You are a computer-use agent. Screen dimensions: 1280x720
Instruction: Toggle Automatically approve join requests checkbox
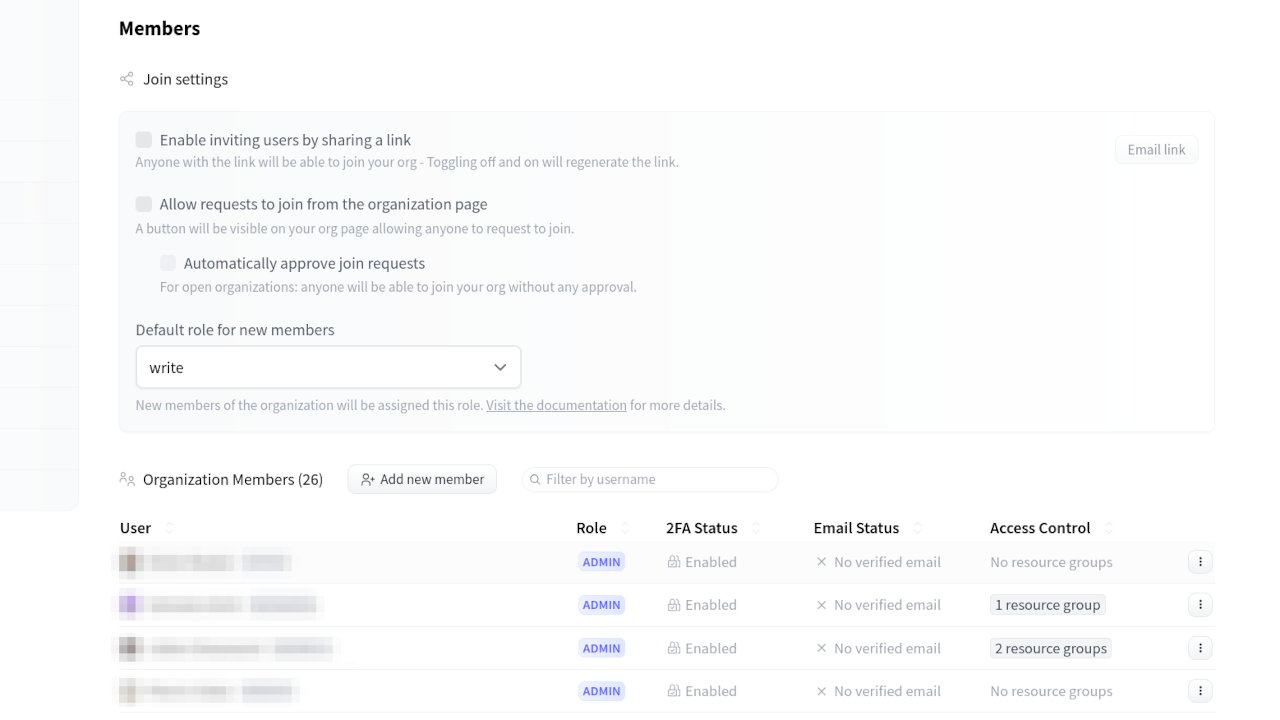click(168, 263)
